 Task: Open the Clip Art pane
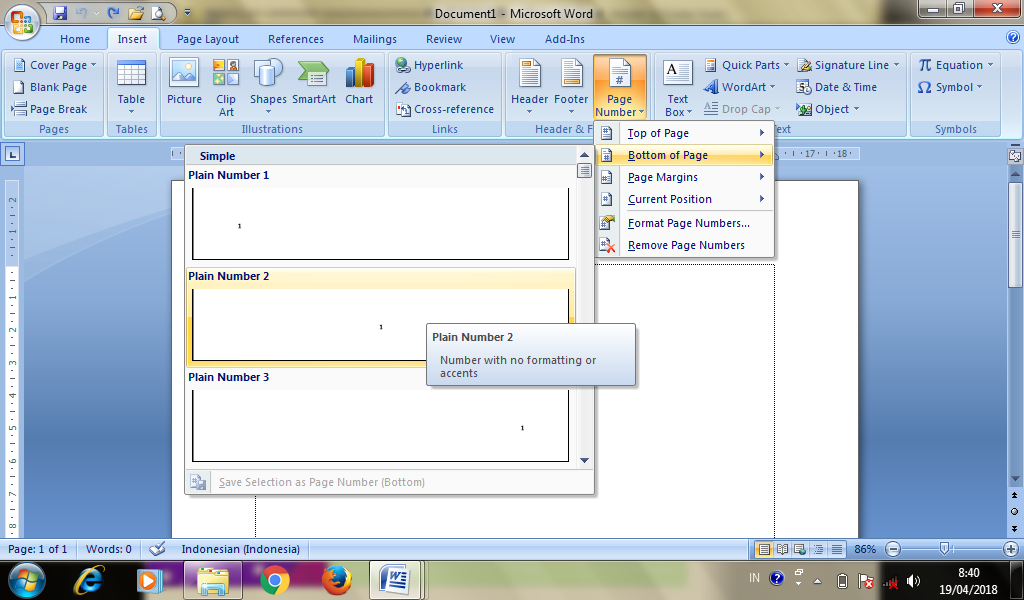click(226, 87)
